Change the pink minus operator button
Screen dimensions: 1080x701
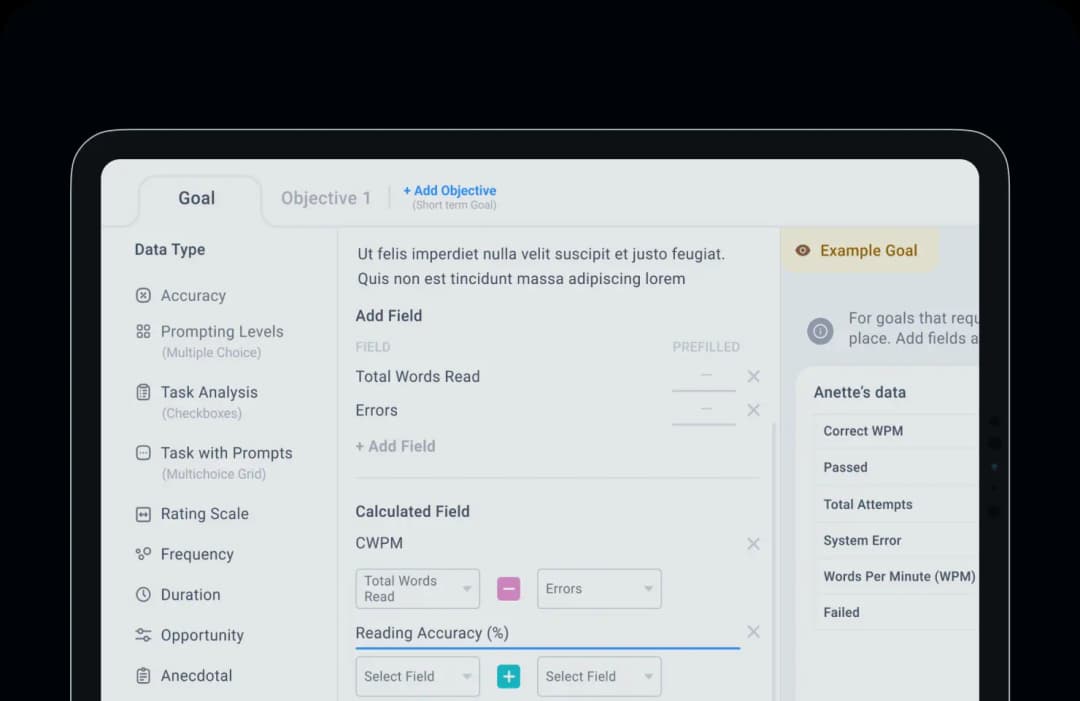pyautogui.click(x=508, y=589)
